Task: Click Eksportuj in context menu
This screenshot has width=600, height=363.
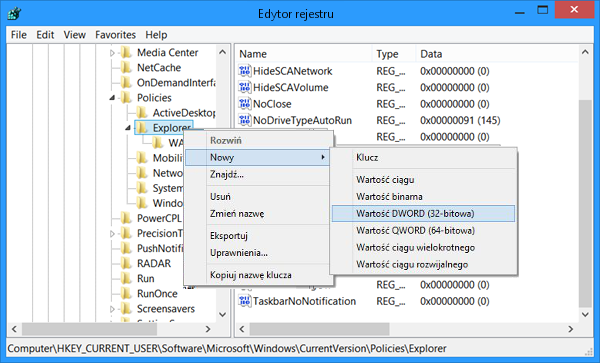Action: (x=257, y=236)
